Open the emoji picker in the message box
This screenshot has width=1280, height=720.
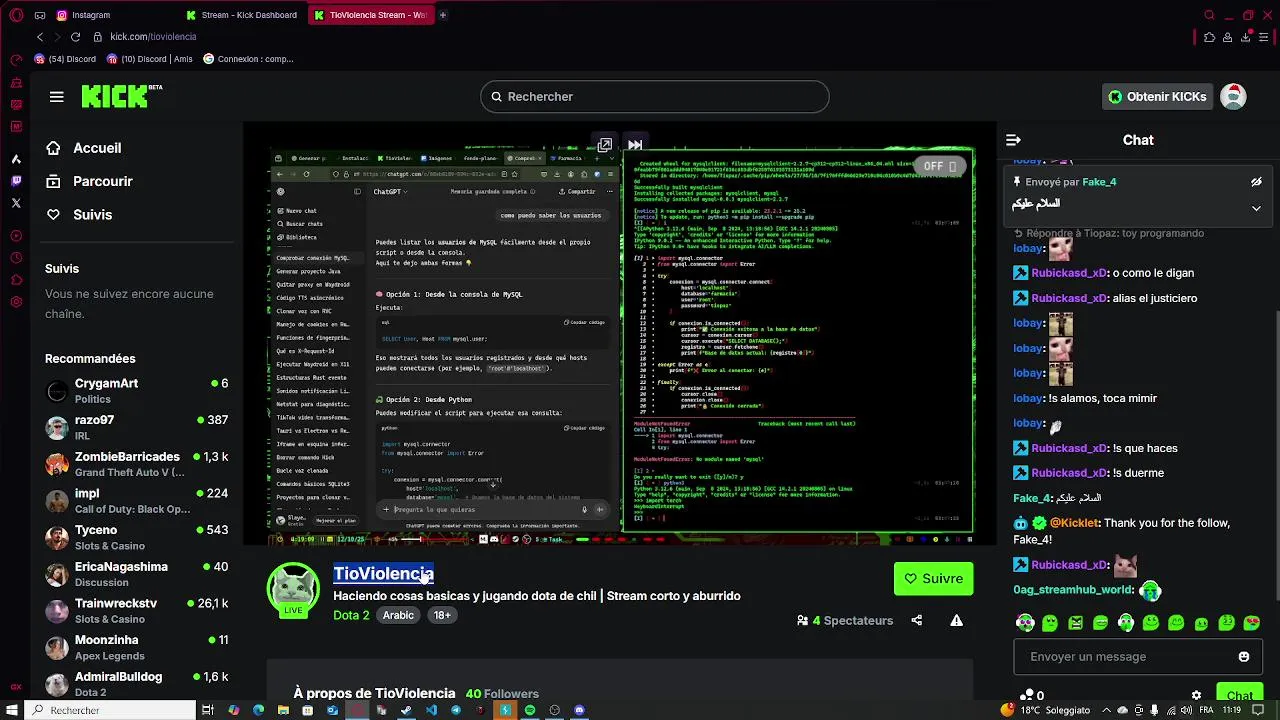(1244, 657)
